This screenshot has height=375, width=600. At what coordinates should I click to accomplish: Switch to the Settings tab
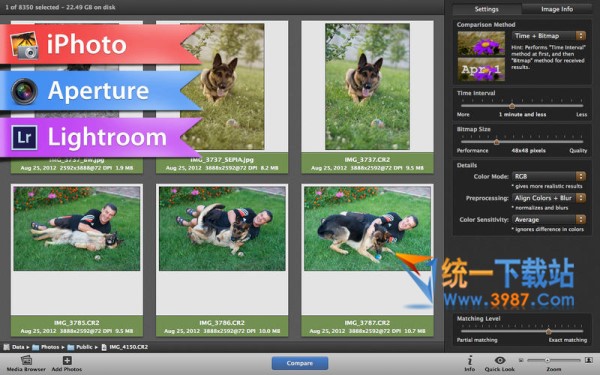click(x=487, y=9)
